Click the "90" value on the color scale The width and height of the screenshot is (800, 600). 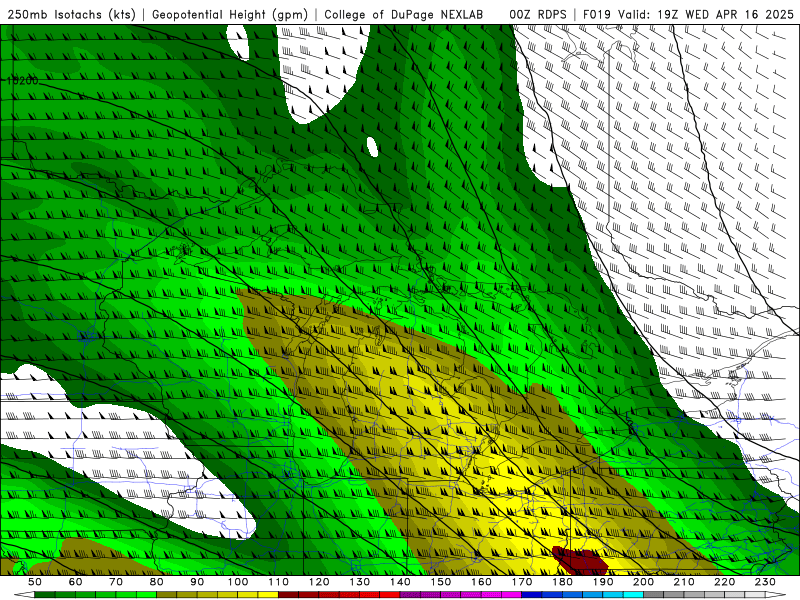coord(197,582)
